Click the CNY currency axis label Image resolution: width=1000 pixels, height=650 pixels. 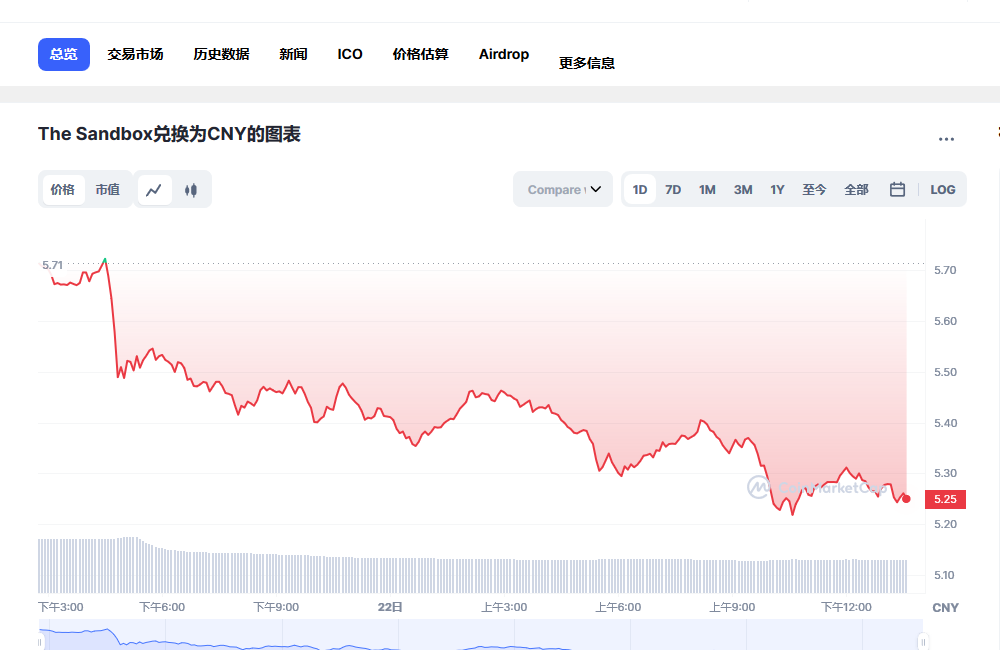coord(945,608)
